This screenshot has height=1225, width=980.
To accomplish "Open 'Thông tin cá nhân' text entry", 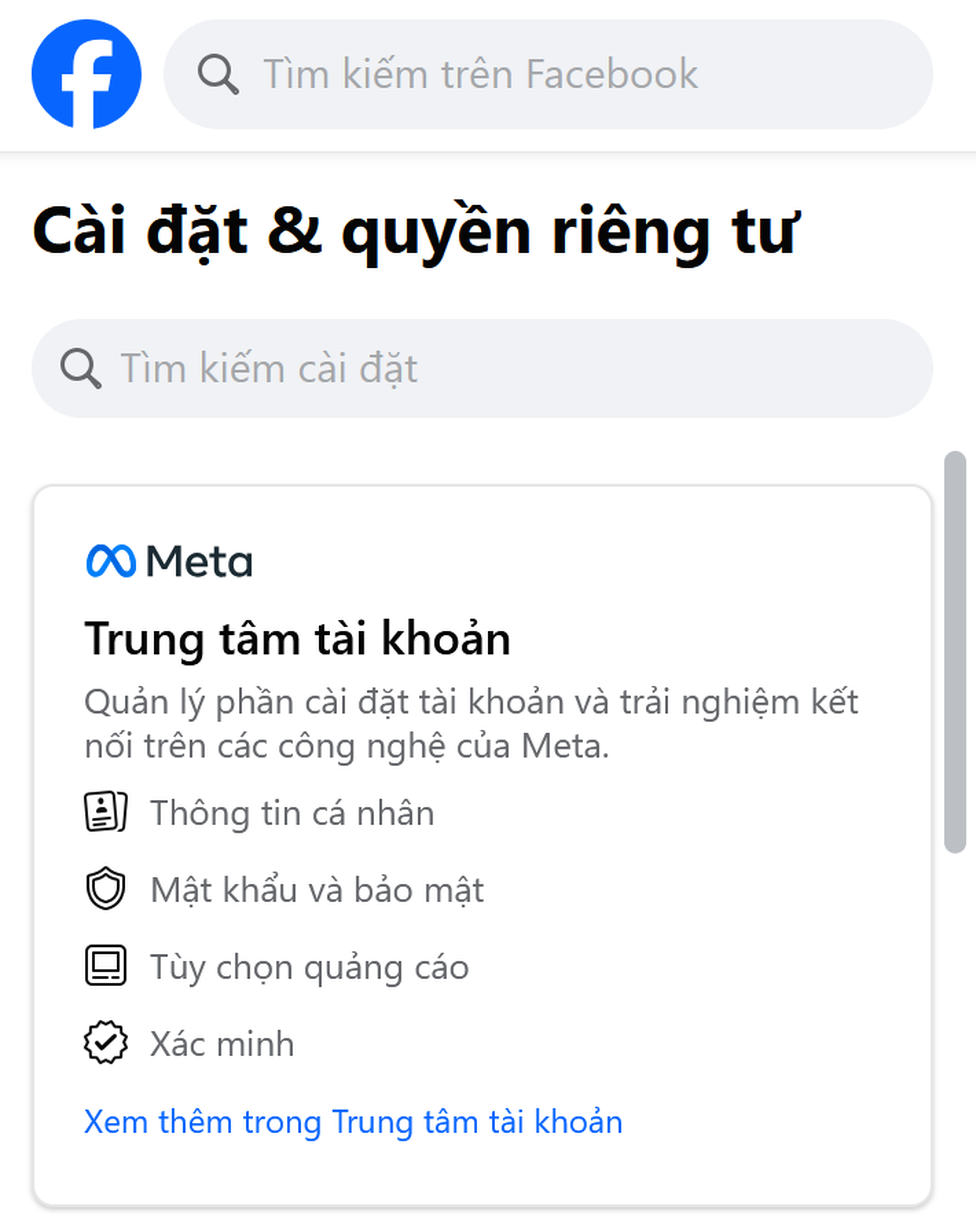I will (292, 813).
